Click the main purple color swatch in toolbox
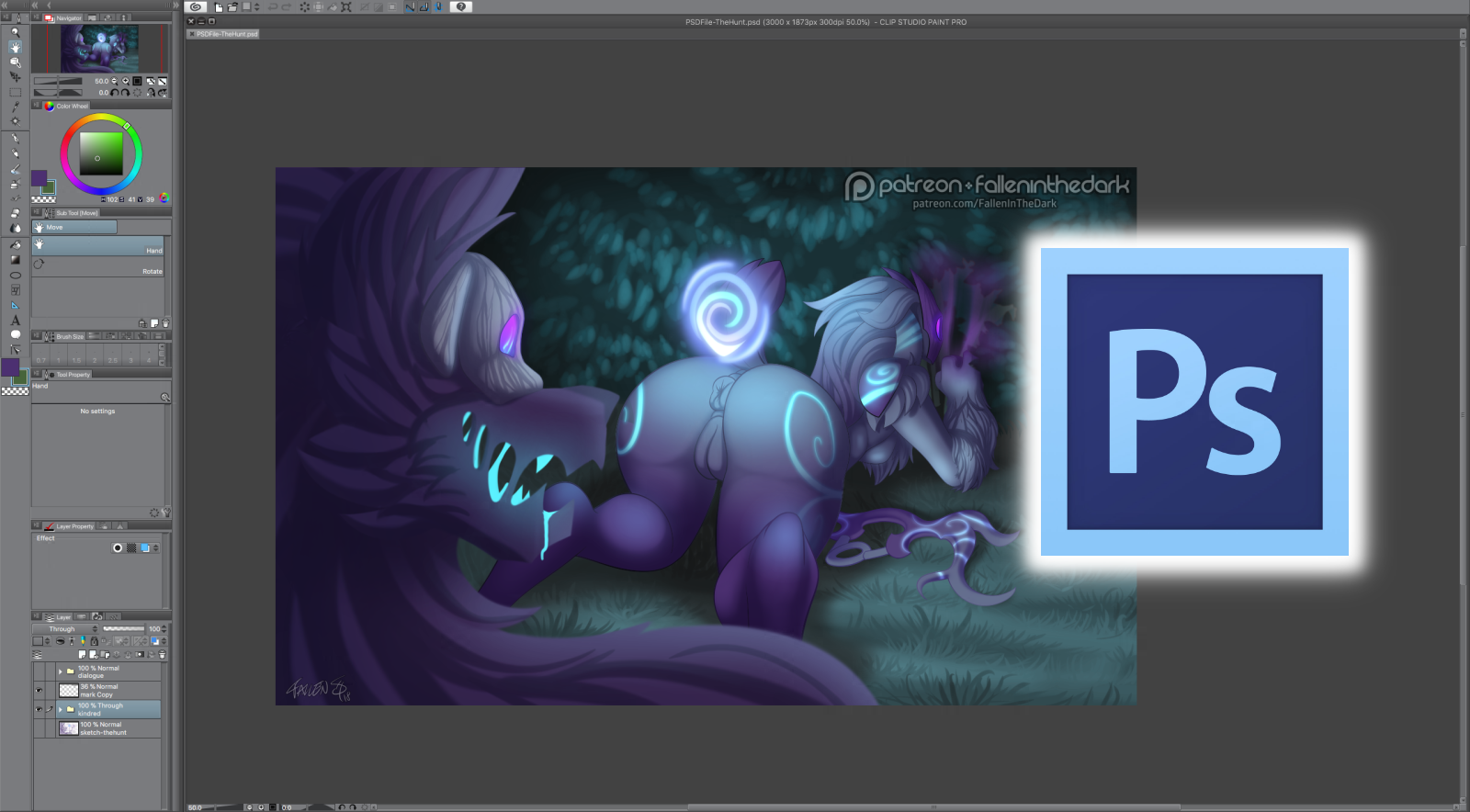The image size is (1470, 812). pos(10,367)
